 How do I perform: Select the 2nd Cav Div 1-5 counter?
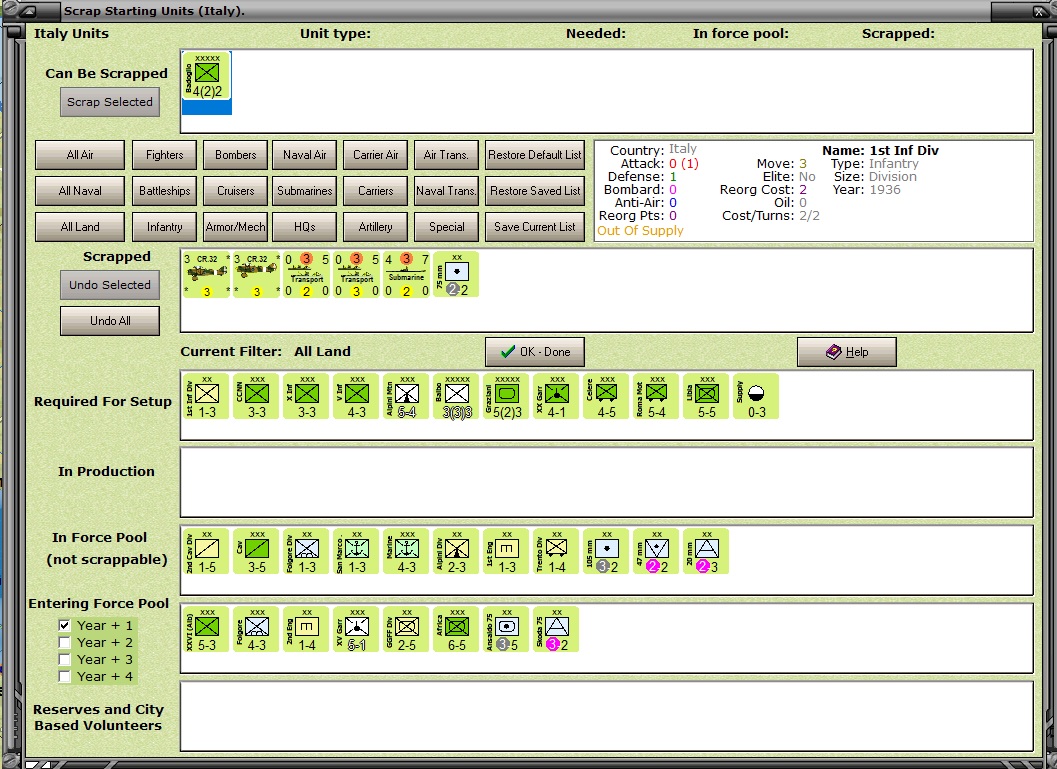click(x=207, y=551)
